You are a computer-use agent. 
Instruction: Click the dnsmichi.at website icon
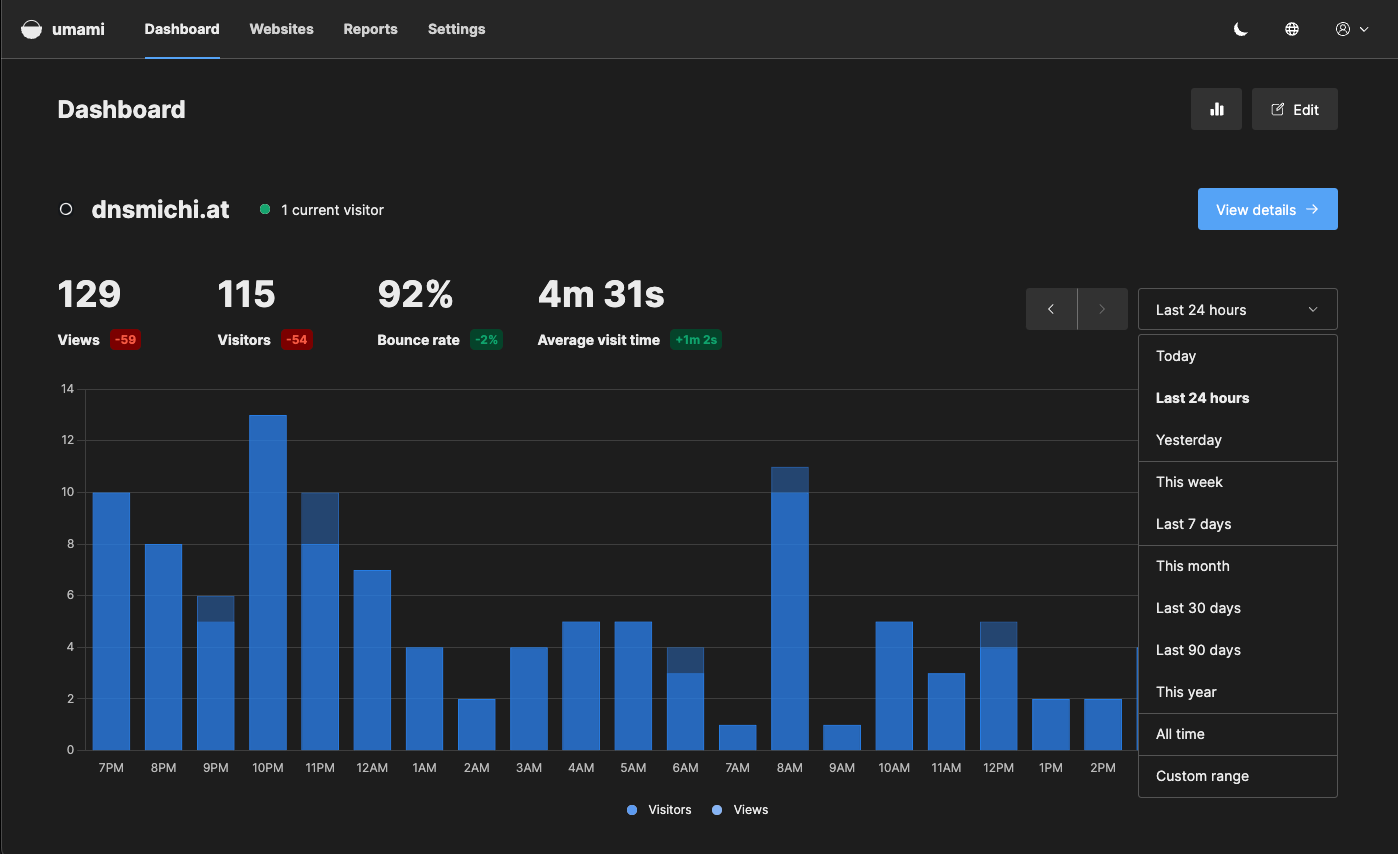point(66,210)
